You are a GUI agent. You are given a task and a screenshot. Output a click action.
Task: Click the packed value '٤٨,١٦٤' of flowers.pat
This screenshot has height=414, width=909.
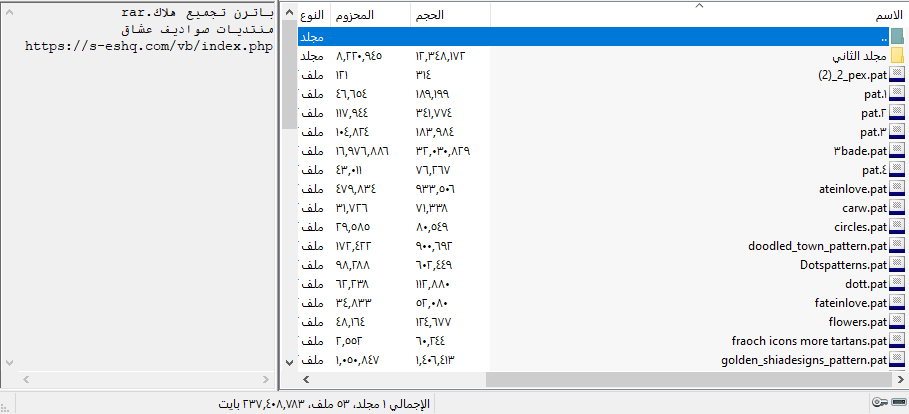[350, 322]
